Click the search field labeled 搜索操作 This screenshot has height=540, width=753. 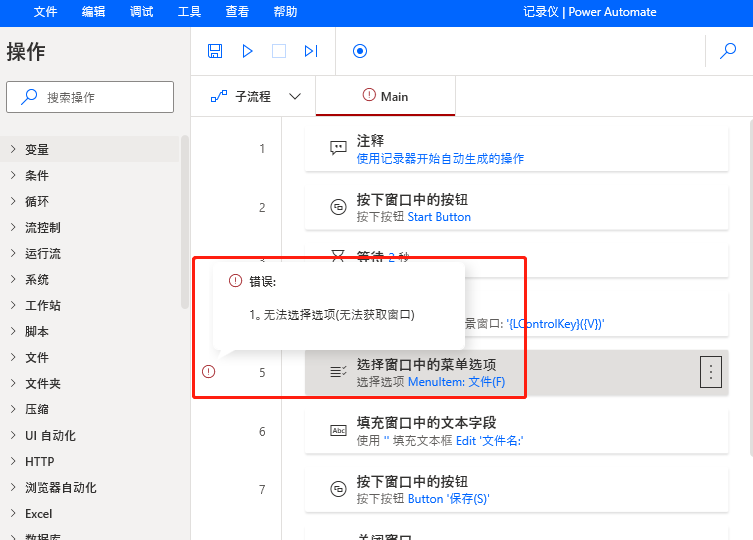[x=90, y=97]
